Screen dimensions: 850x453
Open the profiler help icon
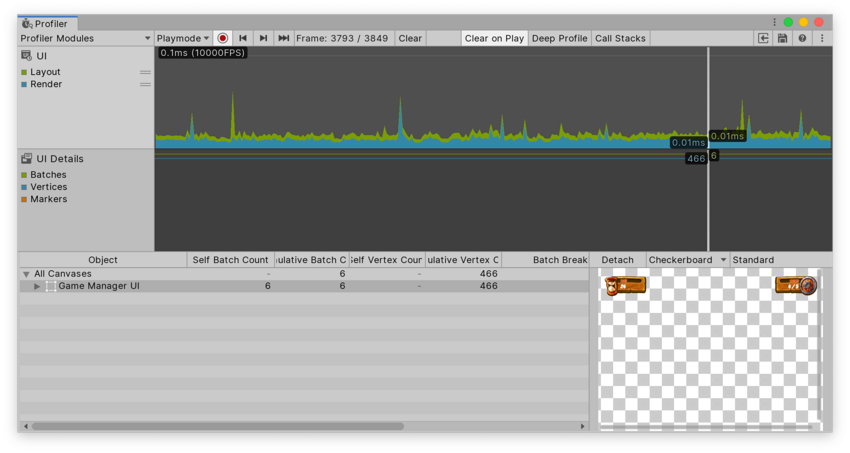click(x=802, y=38)
